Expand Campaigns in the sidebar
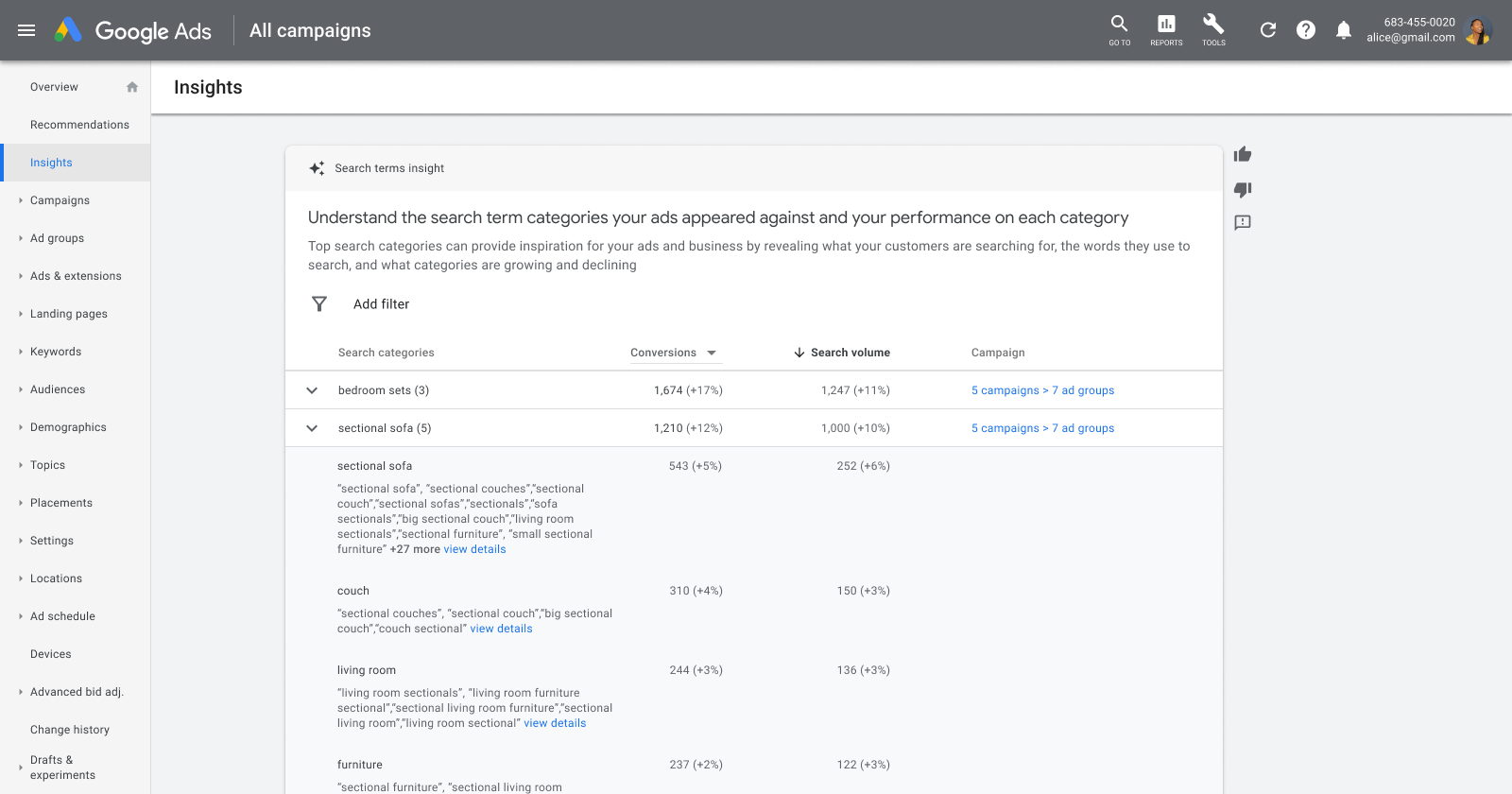Viewport: 1512px width, 794px height. (x=60, y=200)
